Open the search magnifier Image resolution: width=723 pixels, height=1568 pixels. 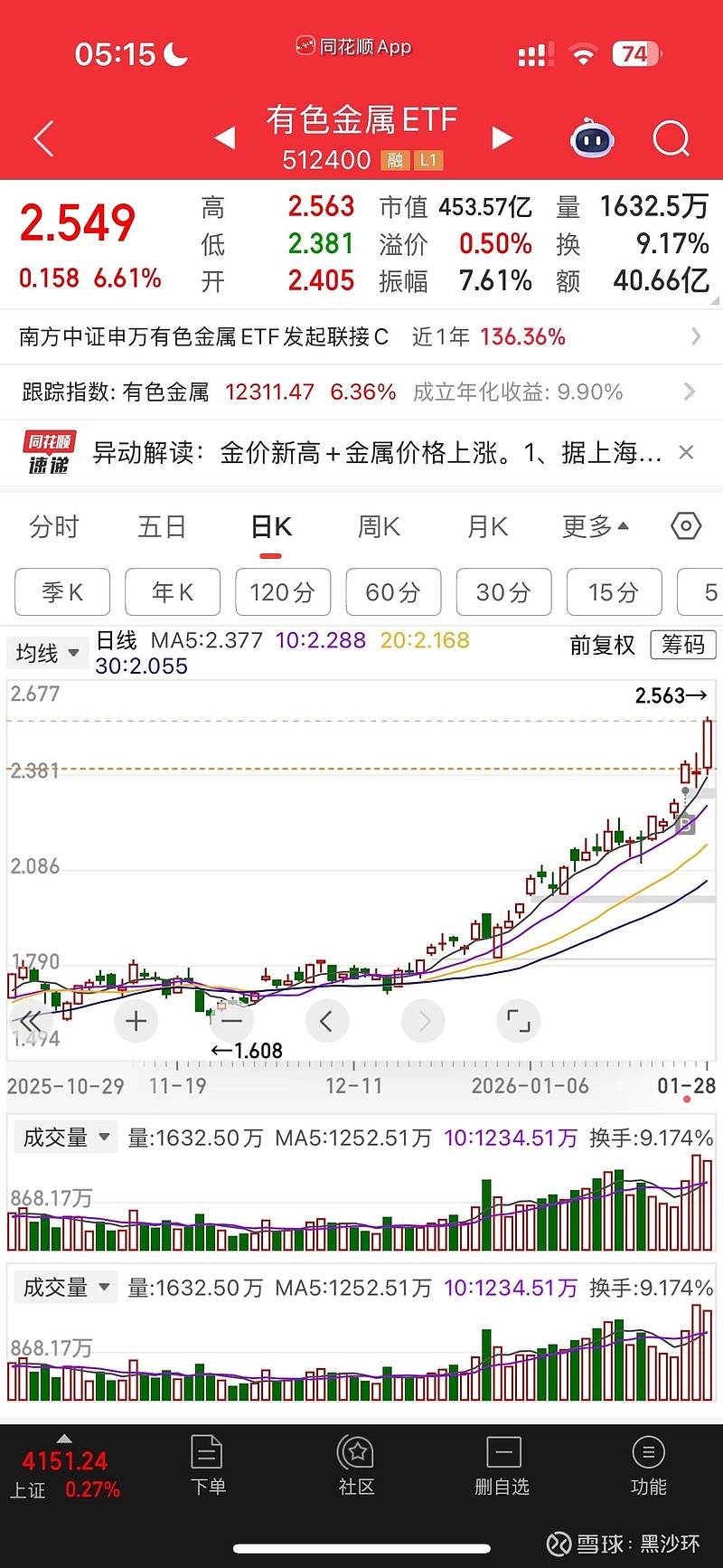point(671,138)
